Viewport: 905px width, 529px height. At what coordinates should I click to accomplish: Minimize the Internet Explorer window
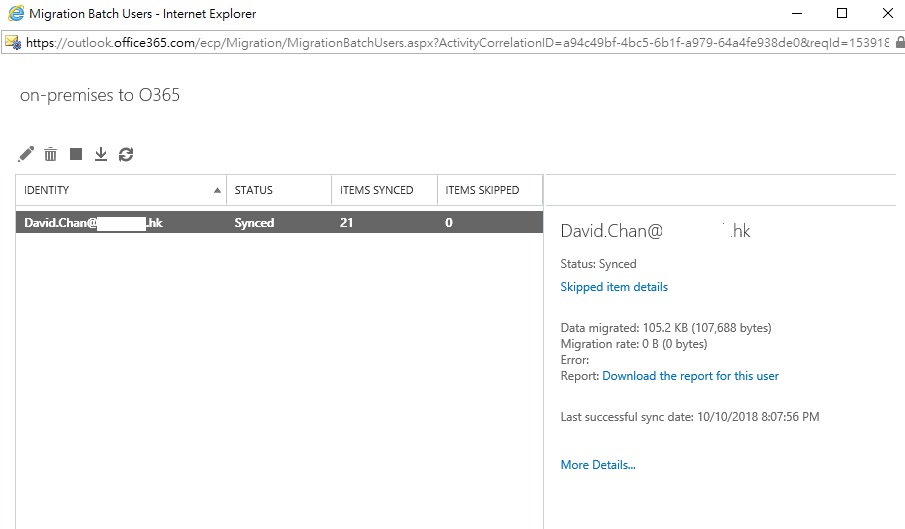tap(797, 13)
